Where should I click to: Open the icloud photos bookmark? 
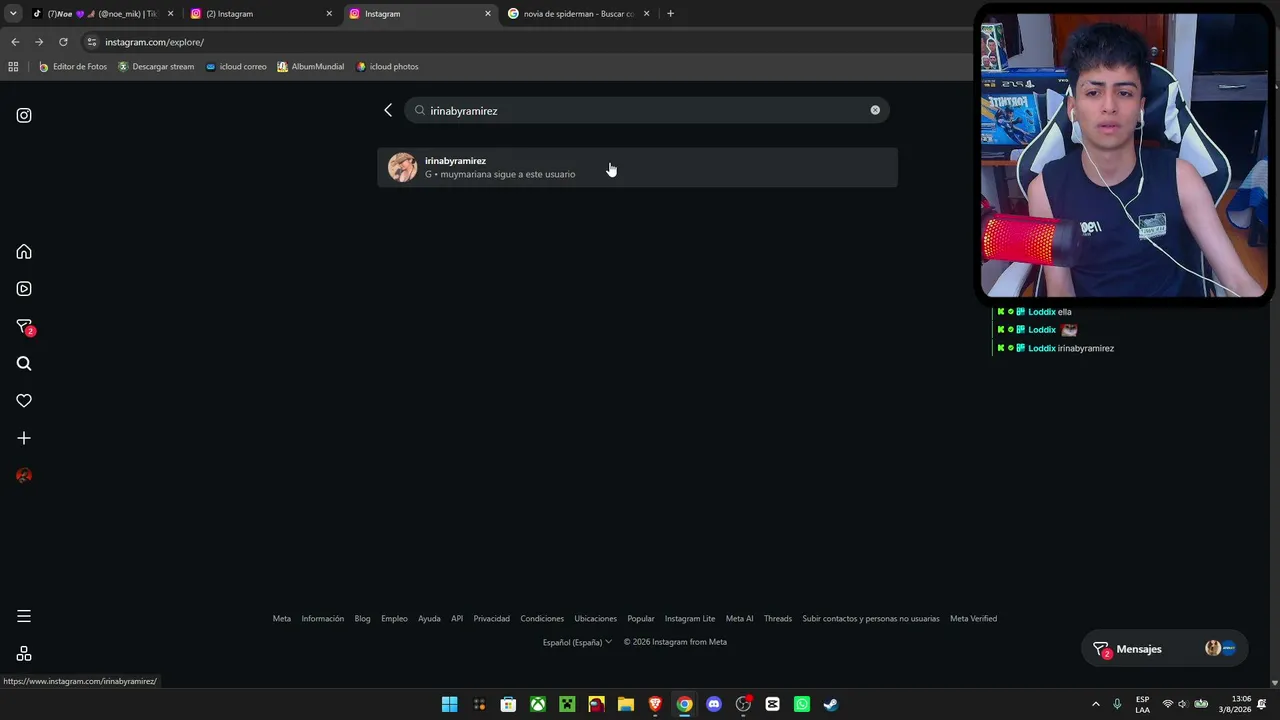(x=388, y=67)
